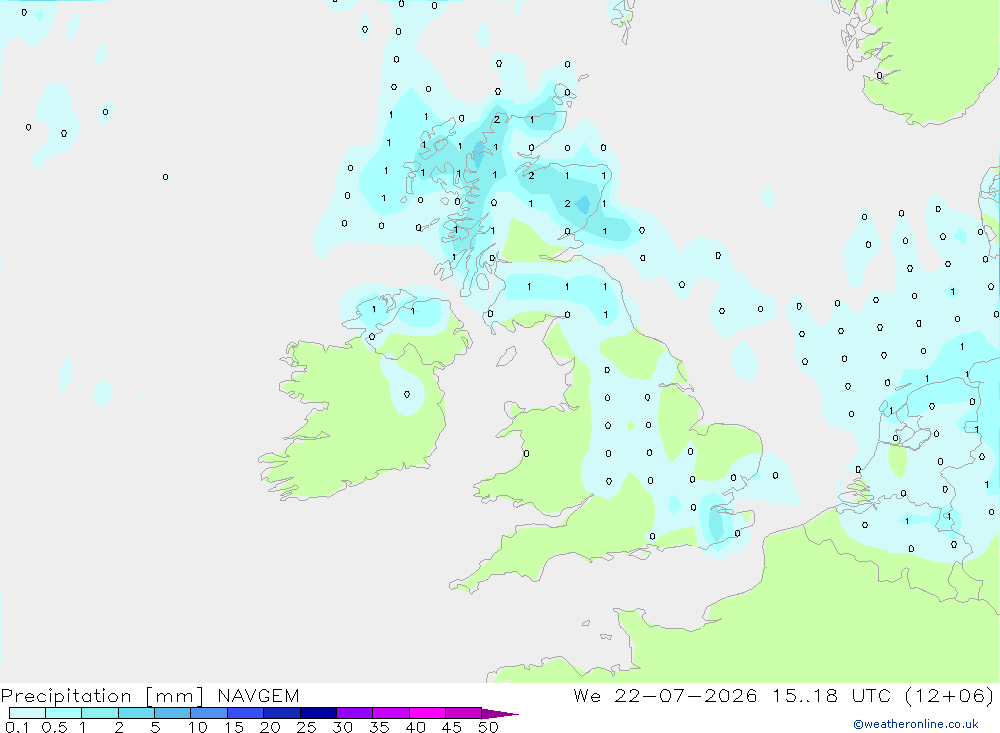Select the 35 to 40 mm legend swatch
This screenshot has width=1000, height=733.
pos(391,713)
